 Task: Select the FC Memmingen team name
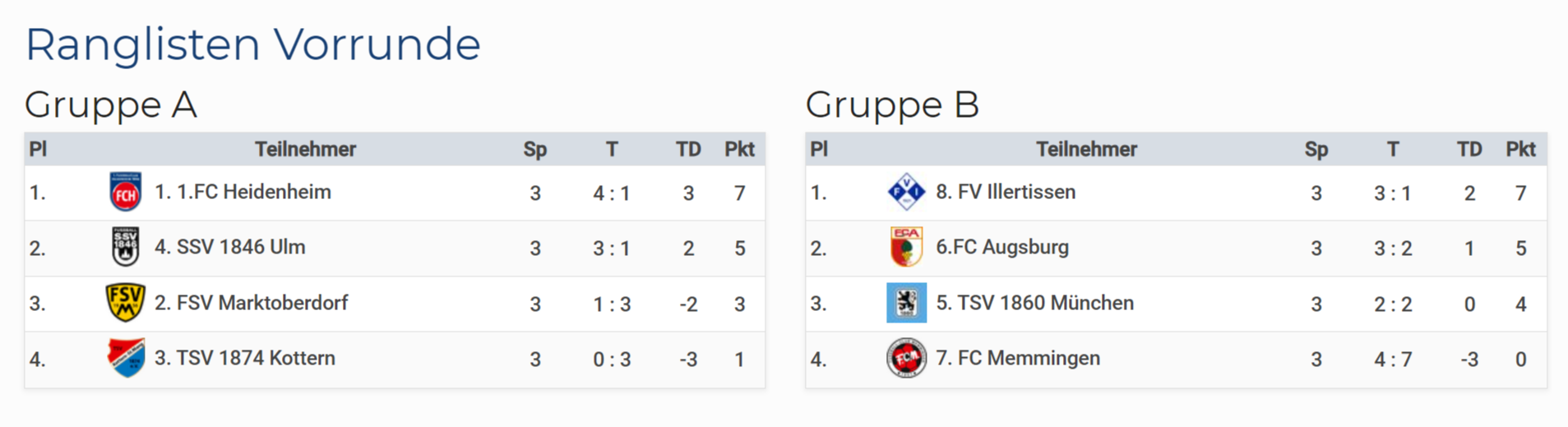[1018, 359]
